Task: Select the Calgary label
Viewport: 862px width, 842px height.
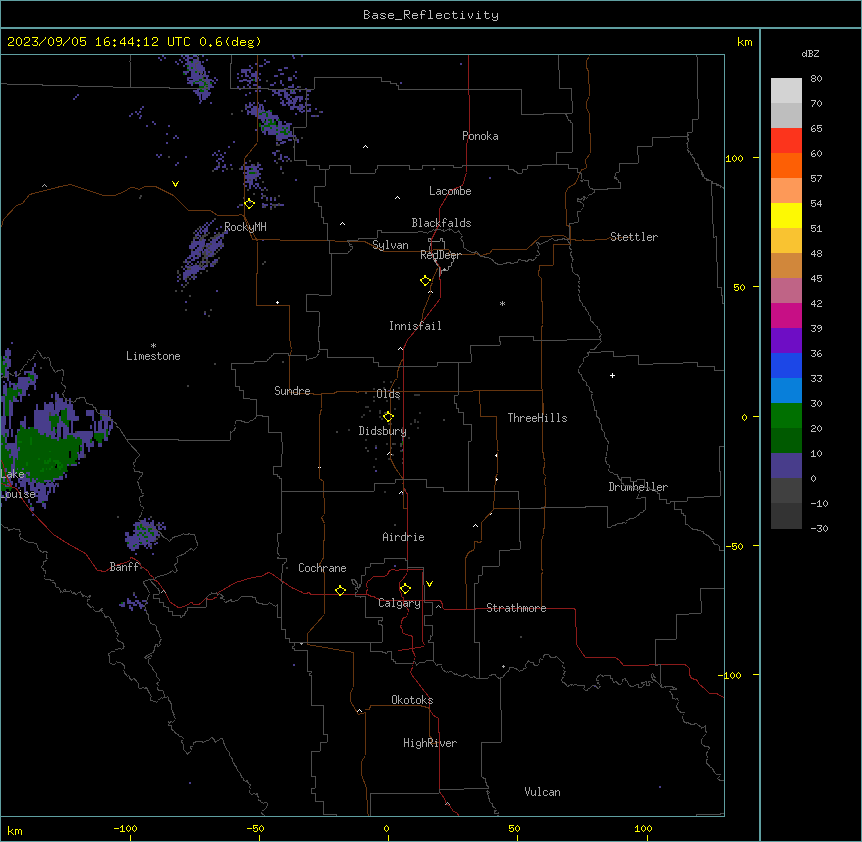Action: (x=399, y=603)
